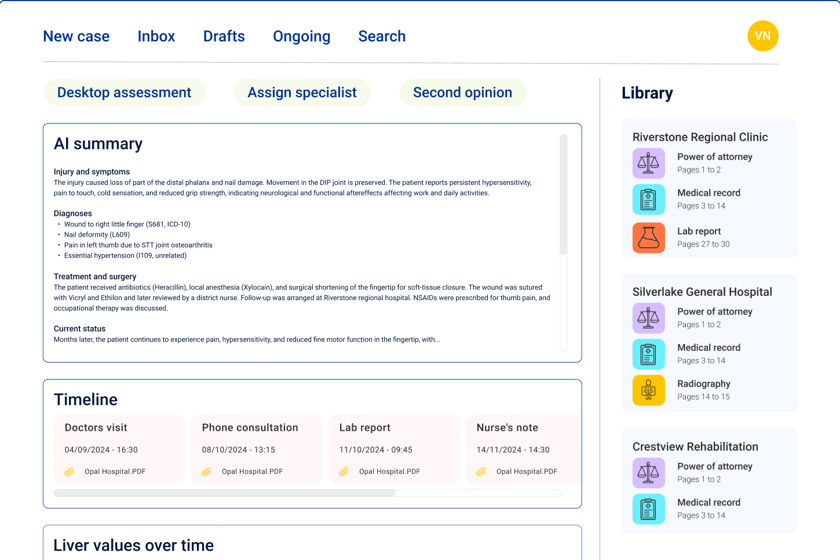
Task: Click Riverstone 'Medical record' label
Action: pyautogui.click(x=709, y=192)
